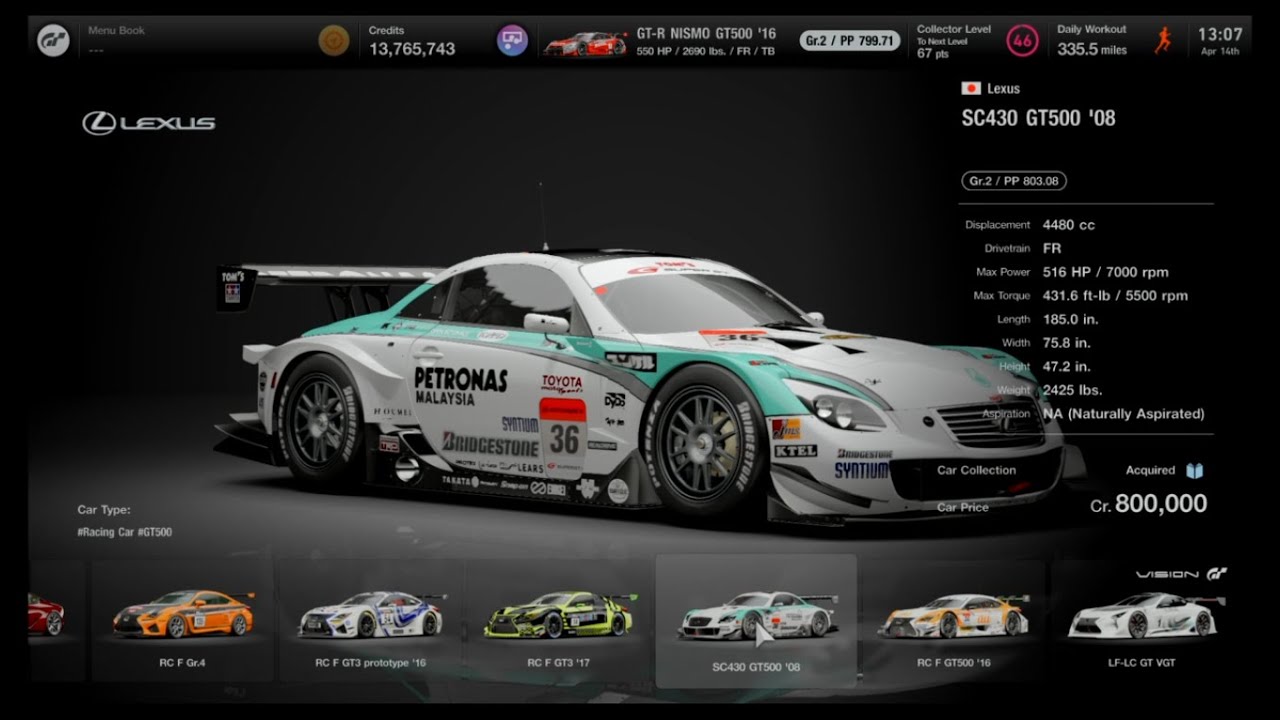Click the Max Torque 431.6 ft-lb value
Screen dimensions: 1280x720
(x=1115, y=295)
